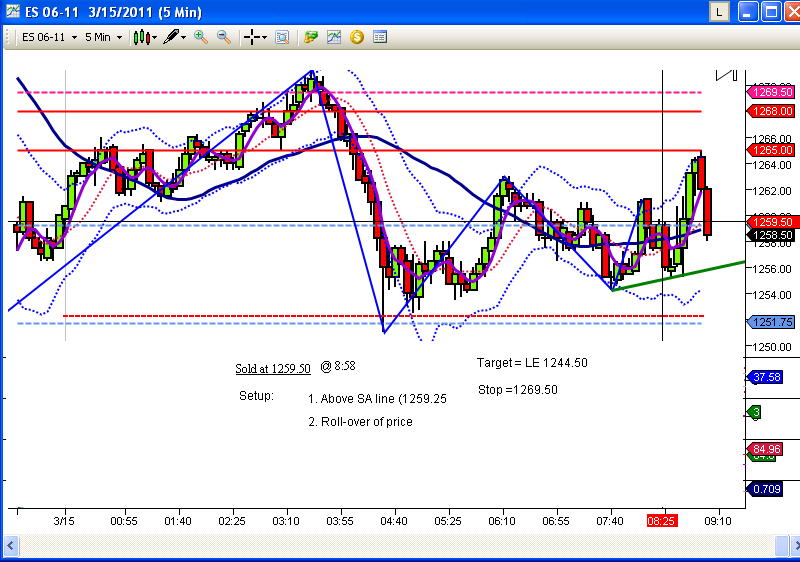Open the ES 06-11 instrument dropdown
This screenshot has width=800, height=562.
click(x=49, y=37)
